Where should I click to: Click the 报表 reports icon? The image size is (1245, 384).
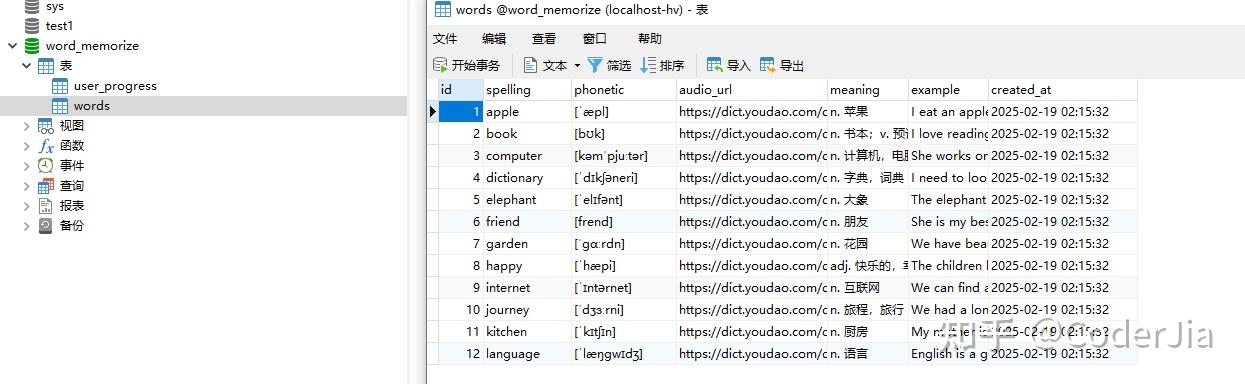(46, 206)
